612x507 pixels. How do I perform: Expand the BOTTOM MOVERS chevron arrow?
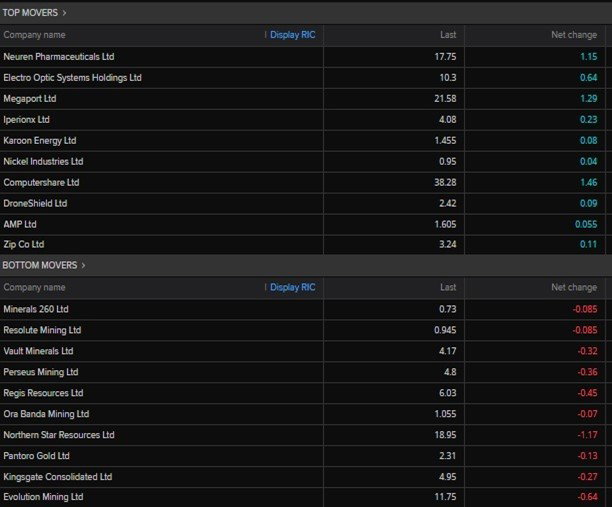point(84,265)
